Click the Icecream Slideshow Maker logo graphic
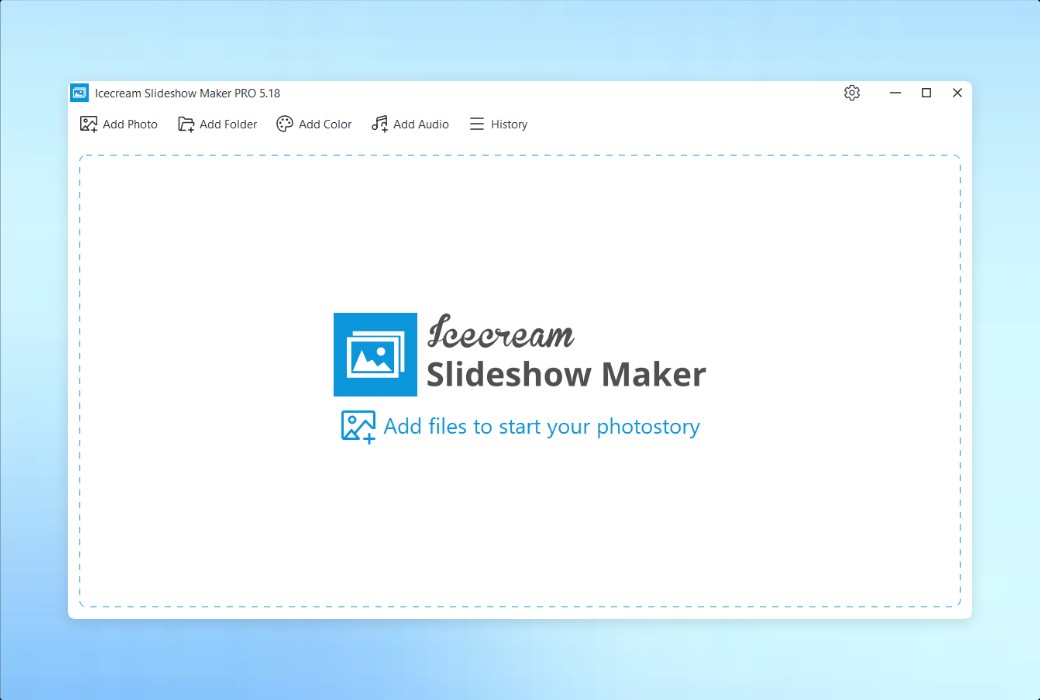The height and width of the screenshot is (700, 1040). 375,354
